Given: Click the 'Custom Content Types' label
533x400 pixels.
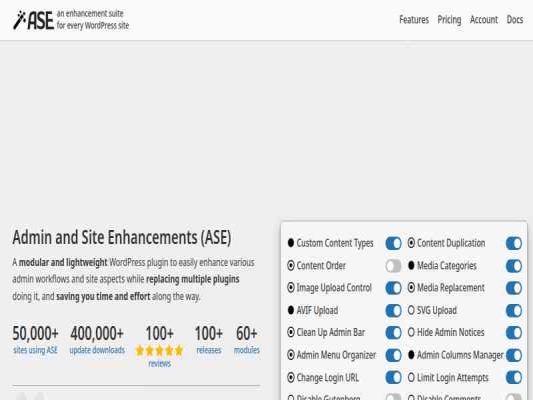Looking at the screenshot, I should (x=335, y=243).
